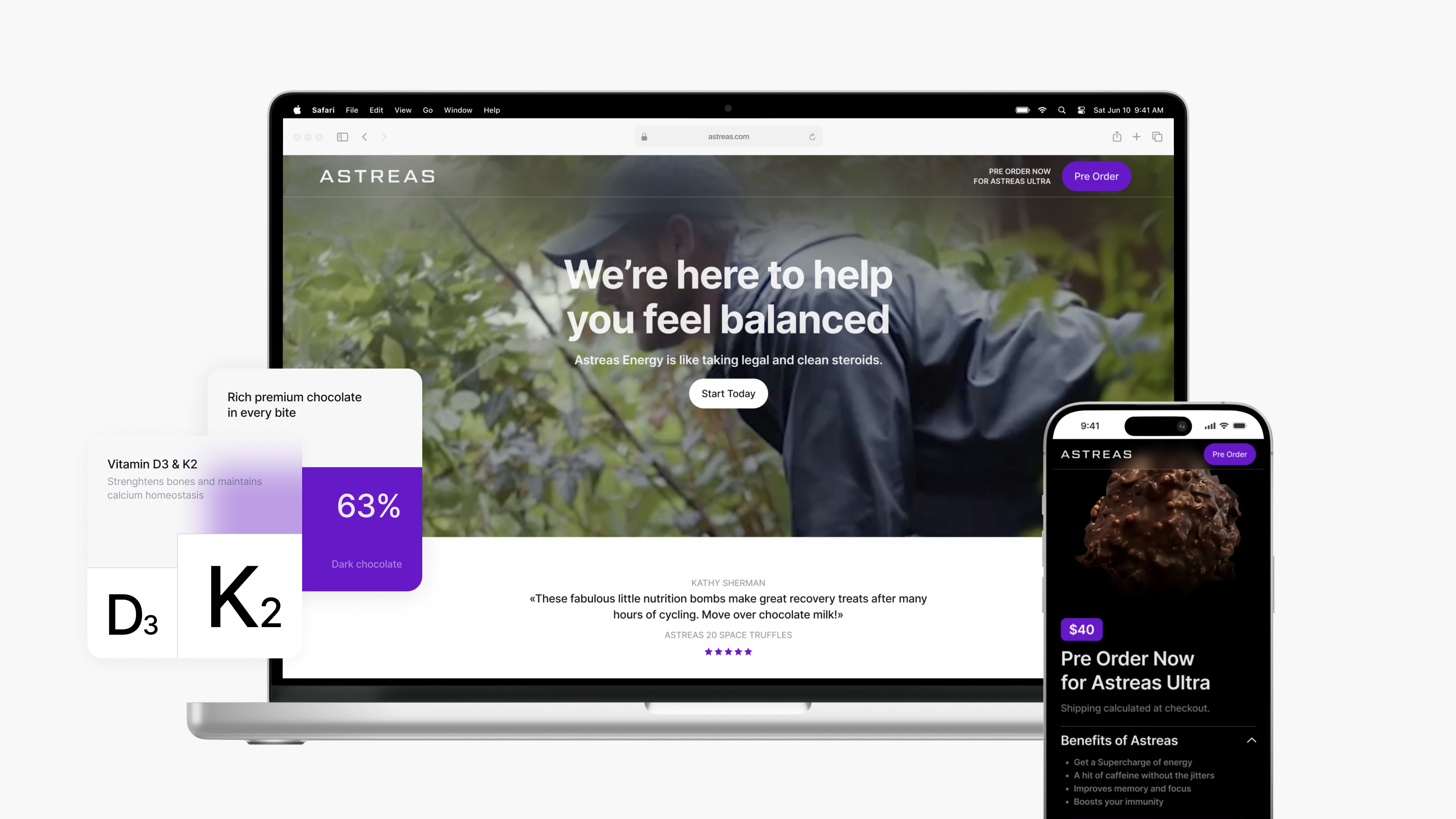This screenshot has height=819, width=1456.
Task: Click the new tab icon in Safari
Action: (1137, 137)
